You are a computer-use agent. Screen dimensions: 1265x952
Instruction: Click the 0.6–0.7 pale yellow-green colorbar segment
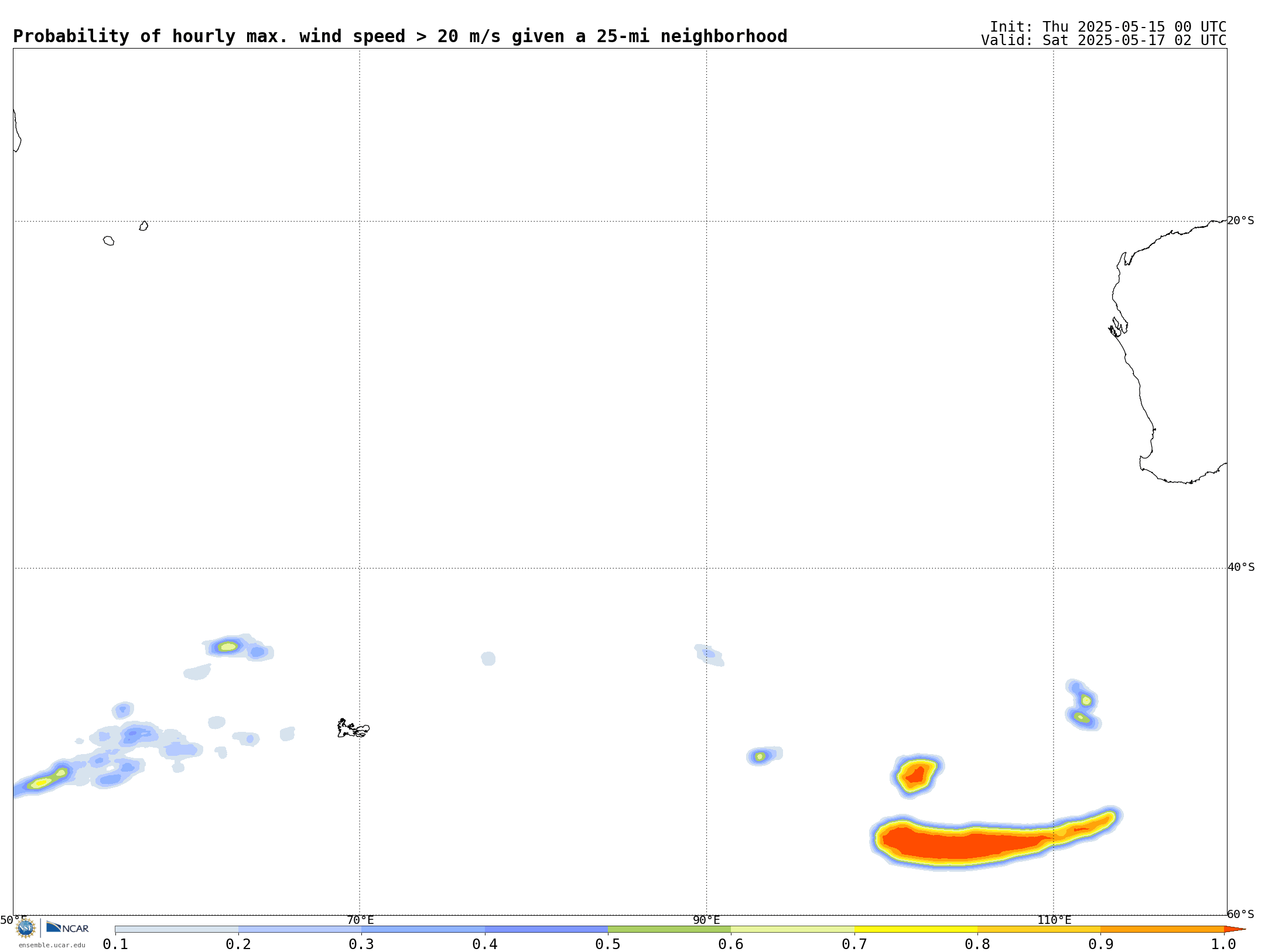pyautogui.click(x=792, y=929)
